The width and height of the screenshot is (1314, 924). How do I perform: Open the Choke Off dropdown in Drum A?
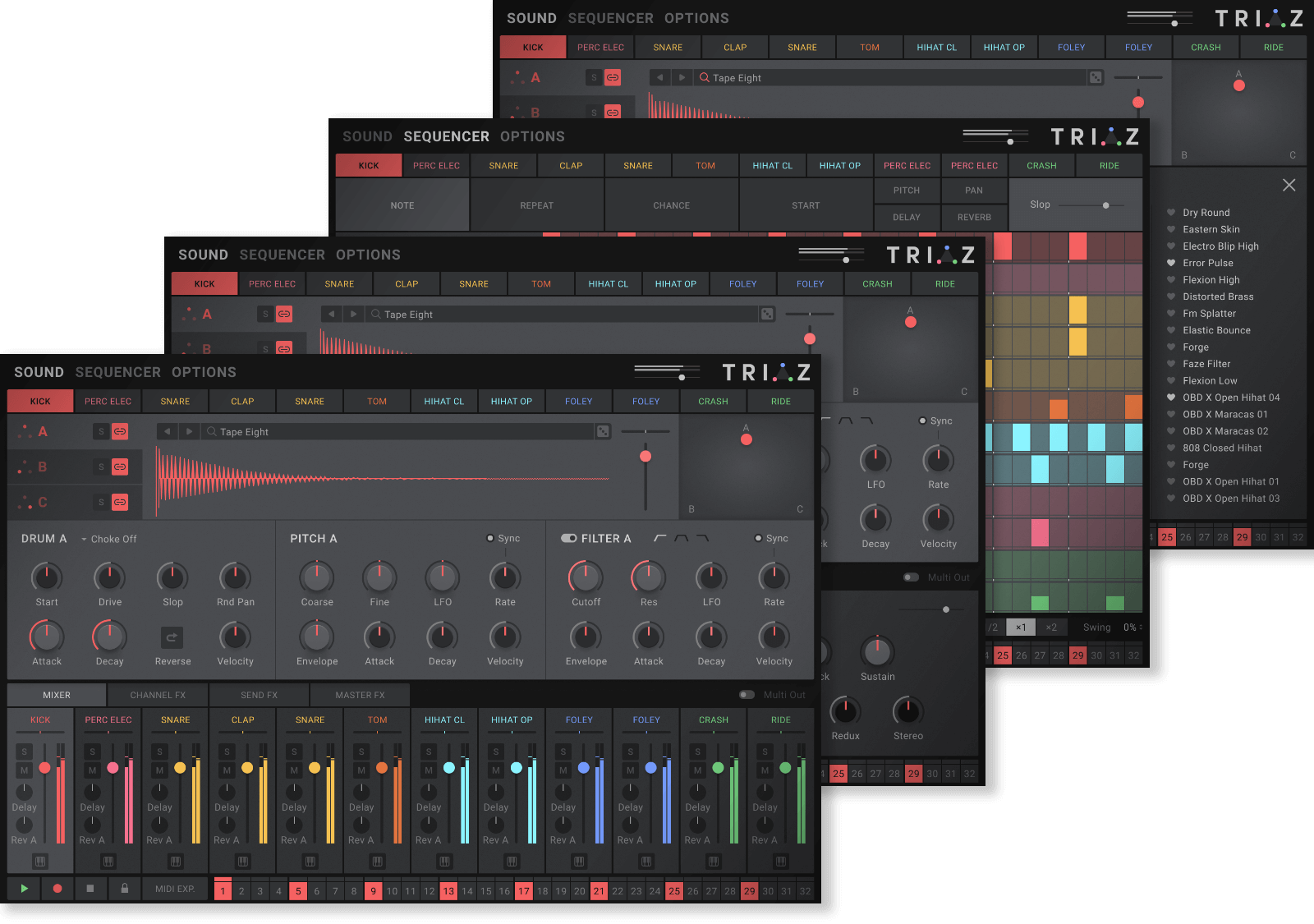point(109,539)
